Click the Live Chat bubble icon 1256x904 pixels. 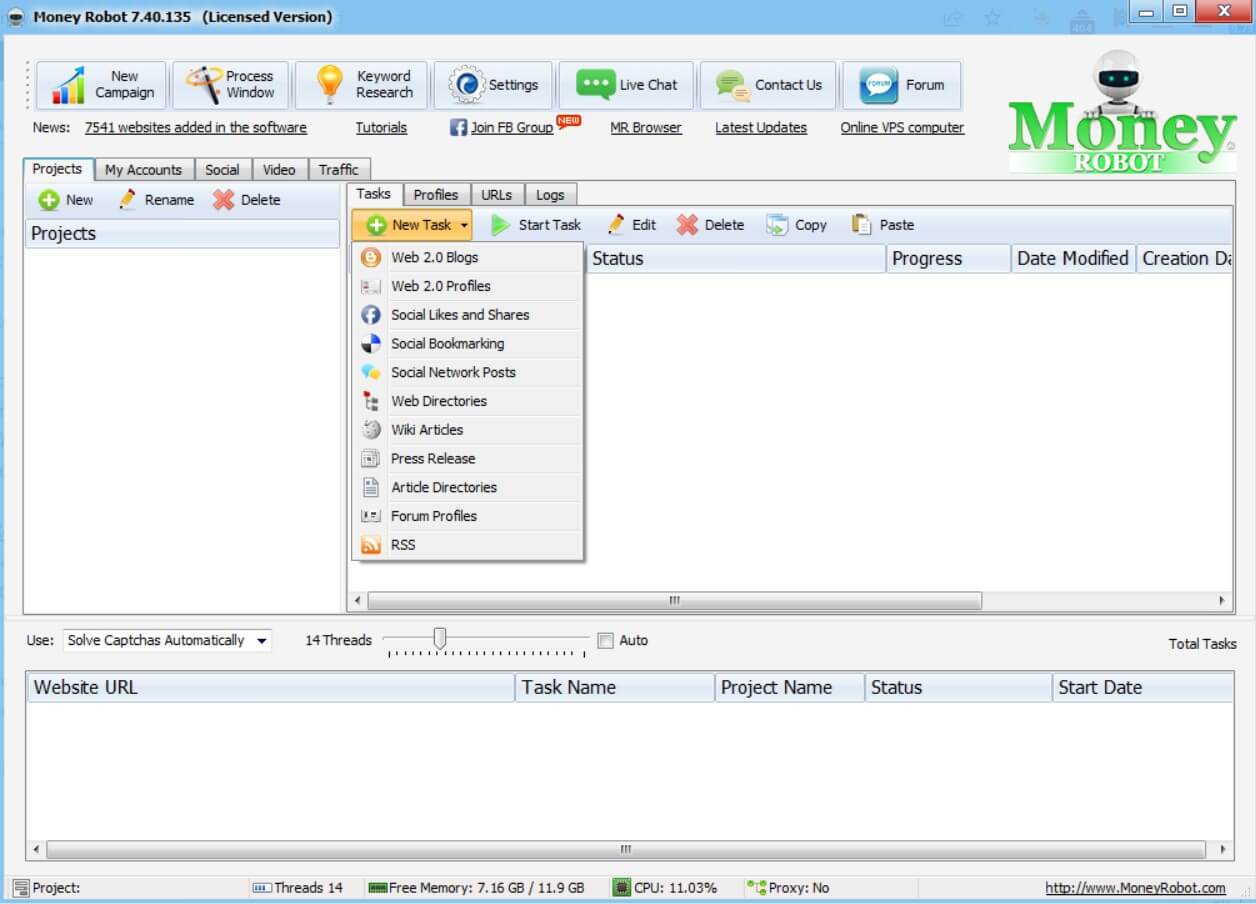[x=595, y=85]
